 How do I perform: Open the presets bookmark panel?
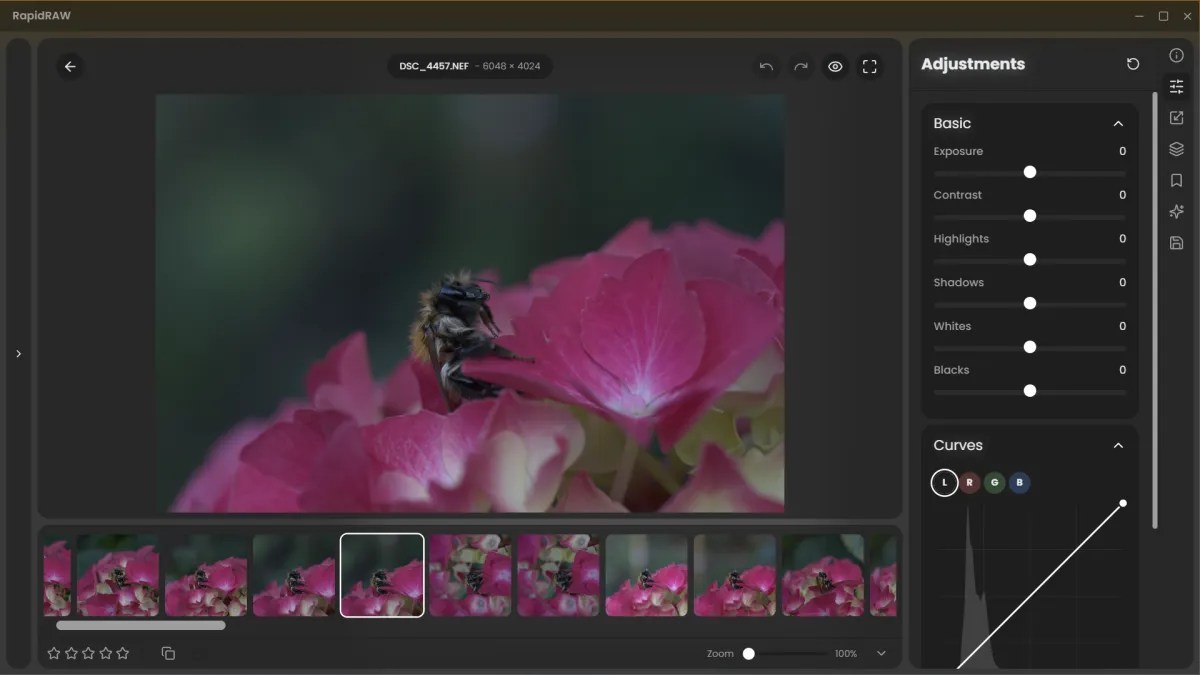coord(1177,181)
